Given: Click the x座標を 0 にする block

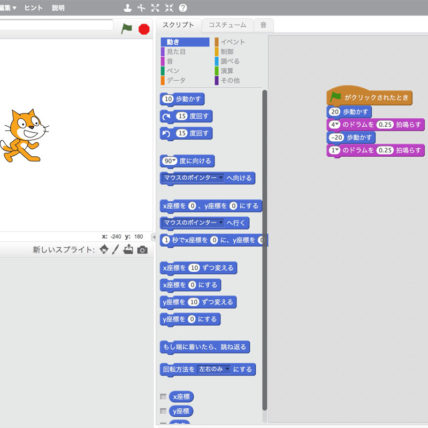Looking at the screenshot, I should [x=190, y=285].
